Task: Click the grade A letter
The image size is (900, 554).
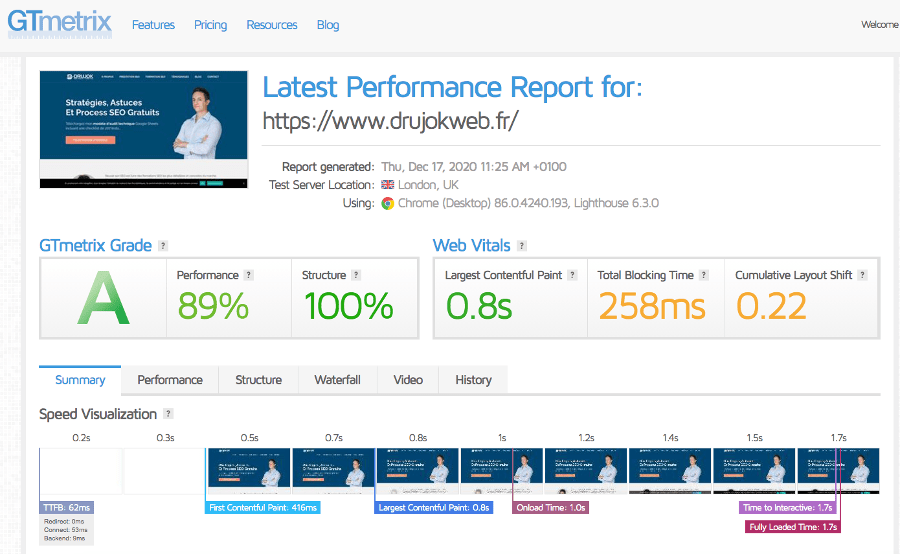Action: [x=103, y=299]
